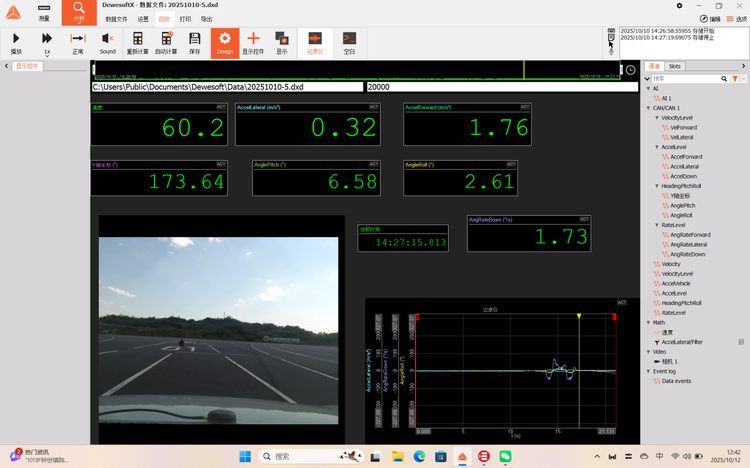Mute playback with the Sound icon
Viewport: 750px width, 468px height.
tap(107, 41)
